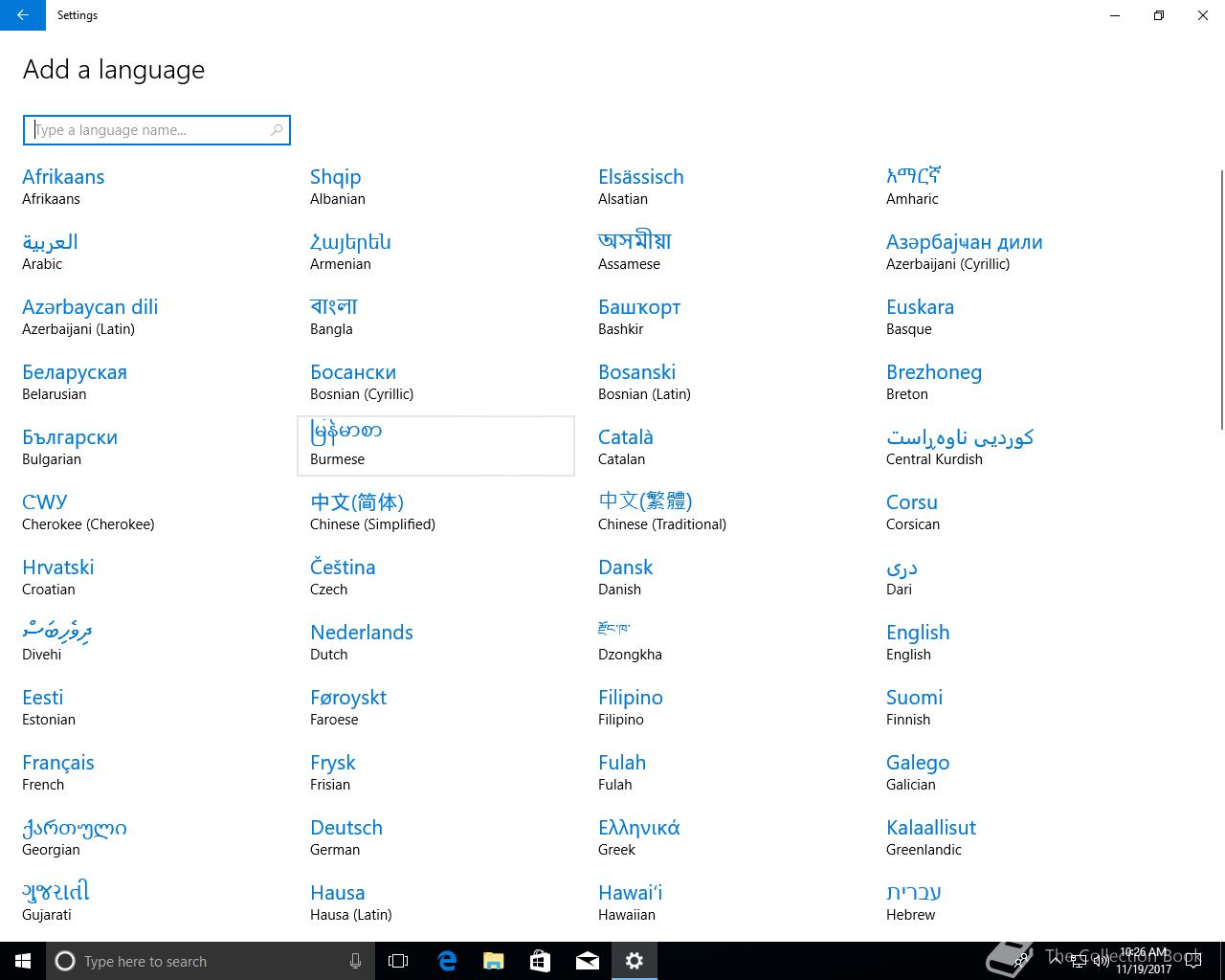Screen dimensions: 1225x980
Task: Pick the Amharic language
Action: coord(1012,187)
